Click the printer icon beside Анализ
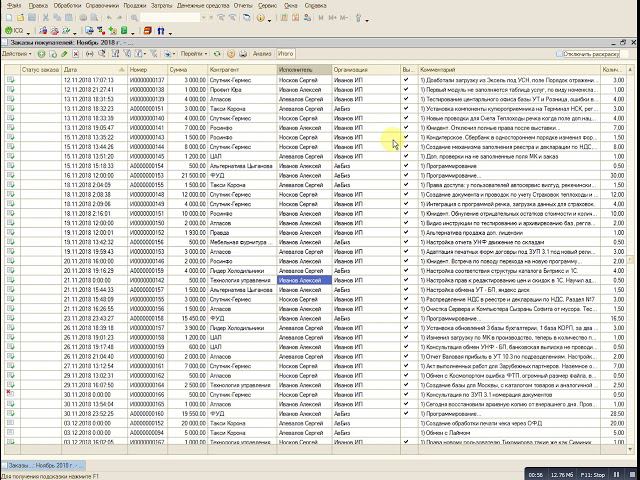 click(243, 54)
